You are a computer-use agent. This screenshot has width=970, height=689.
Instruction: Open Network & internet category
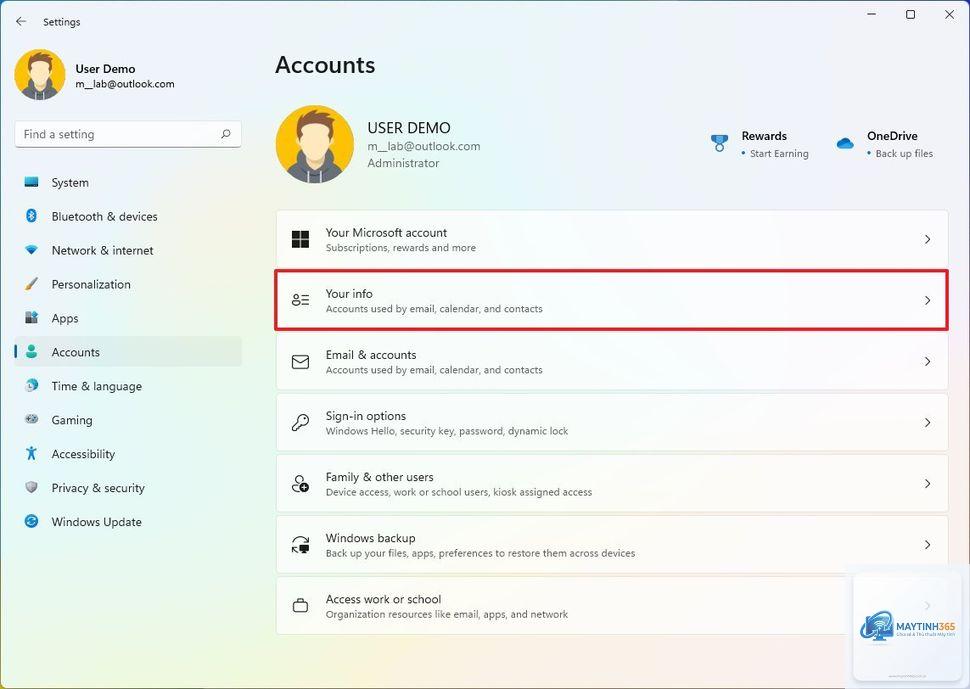pos(128,250)
